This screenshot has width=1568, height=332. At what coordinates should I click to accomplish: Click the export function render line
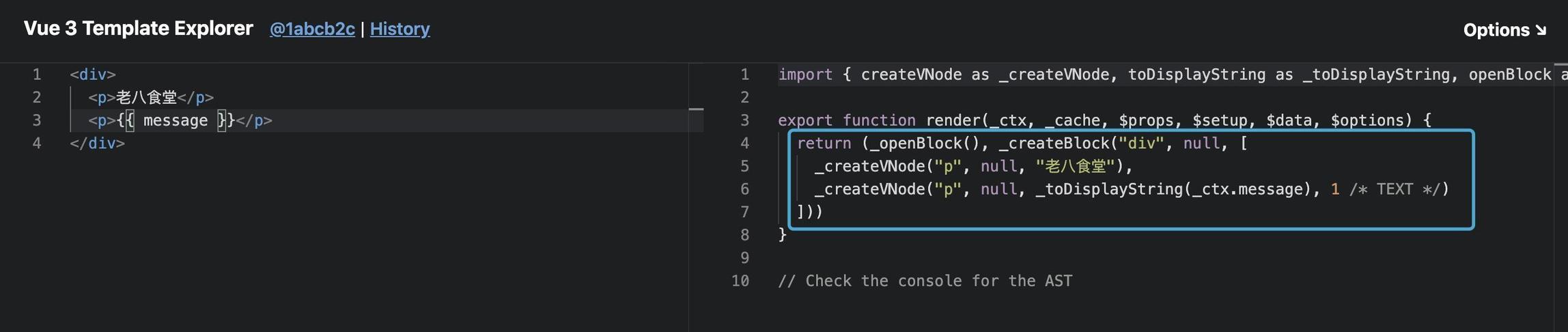click(1104, 121)
